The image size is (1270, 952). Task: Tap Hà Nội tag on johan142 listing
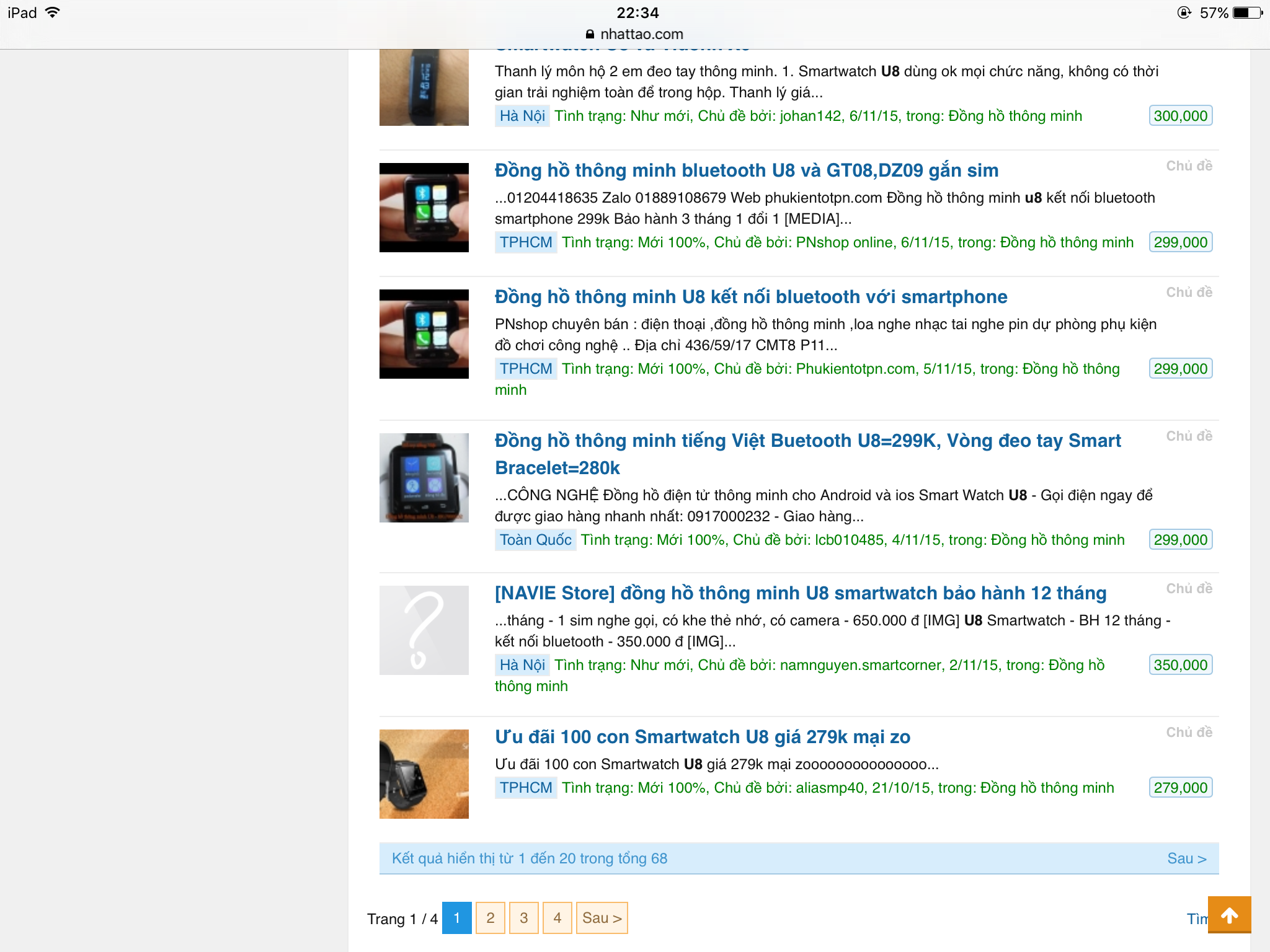point(522,116)
